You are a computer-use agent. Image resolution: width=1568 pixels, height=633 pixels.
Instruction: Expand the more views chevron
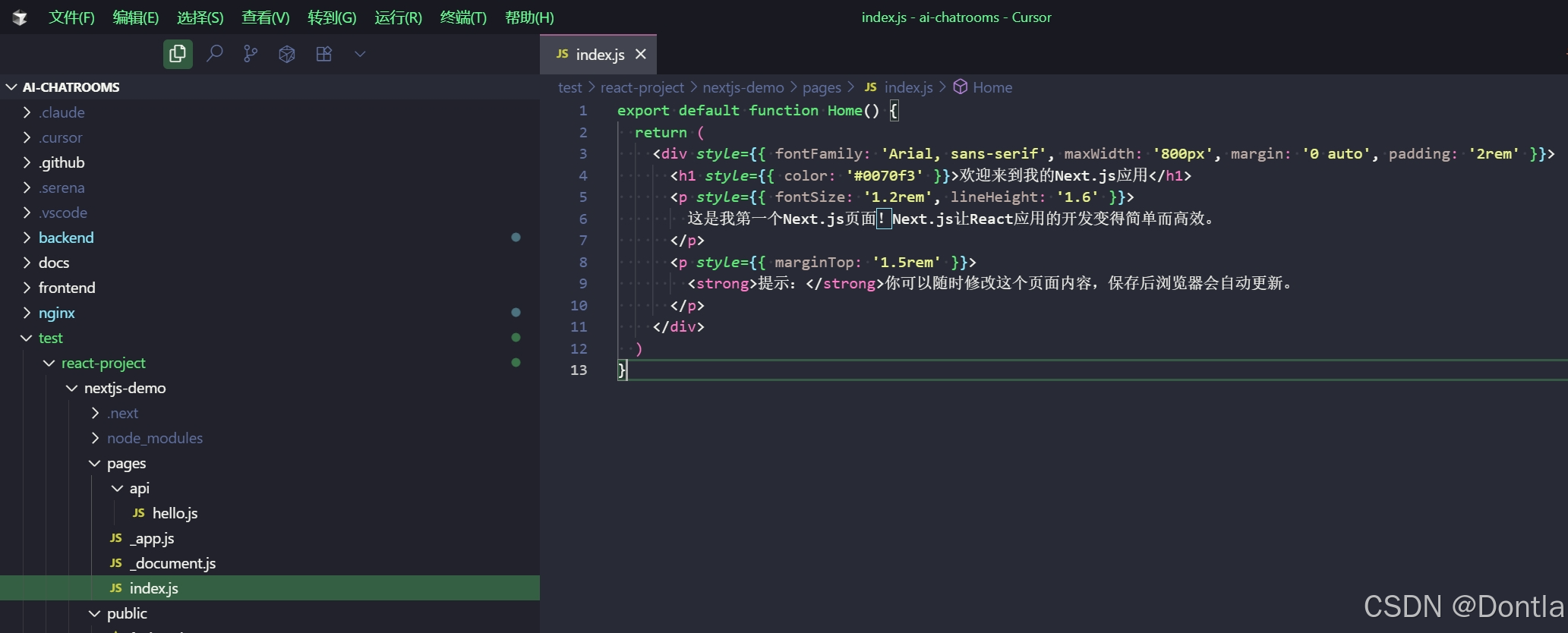360,54
